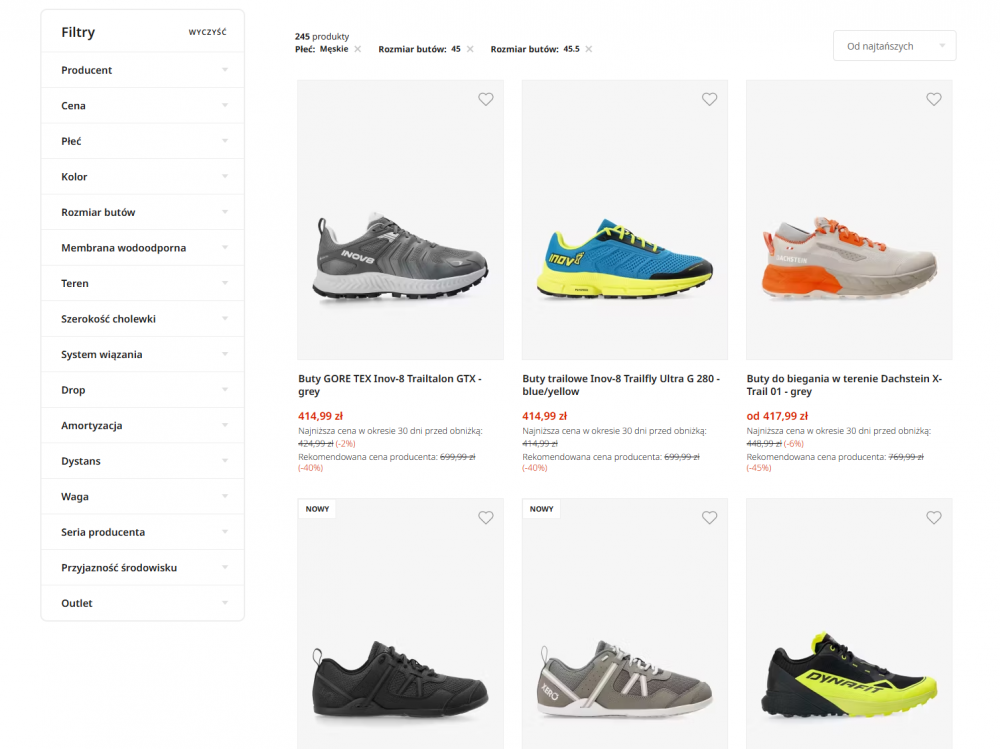Expand the Rozmiar butów filter section
Image resolution: width=1000 pixels, height=749 pixels.
tap(143, 212)
